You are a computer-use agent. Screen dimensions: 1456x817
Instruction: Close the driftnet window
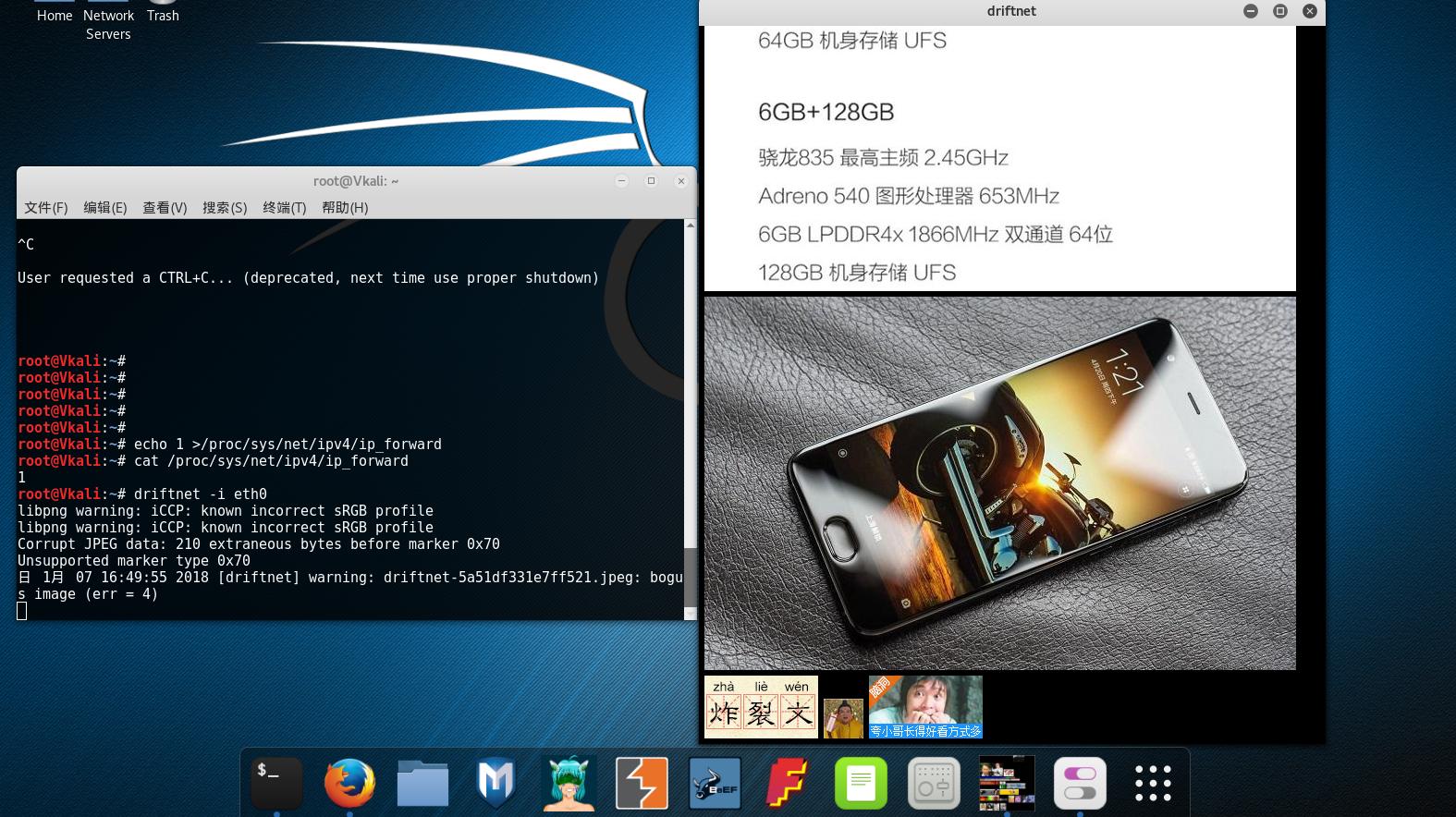tap(1310, 11)
